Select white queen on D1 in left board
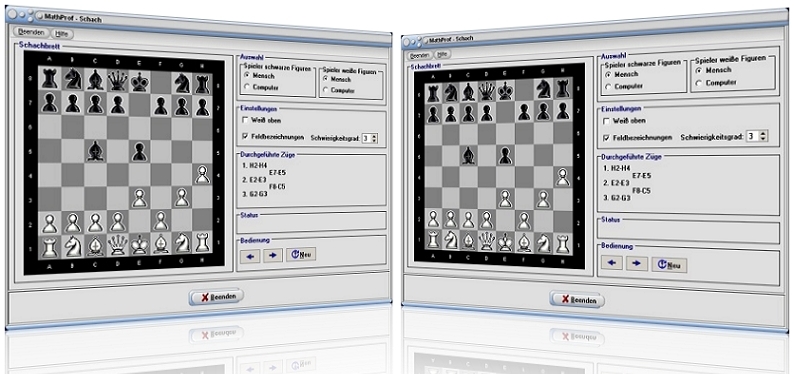This screenshot has height=374, width=794. (x=117, y=244)
